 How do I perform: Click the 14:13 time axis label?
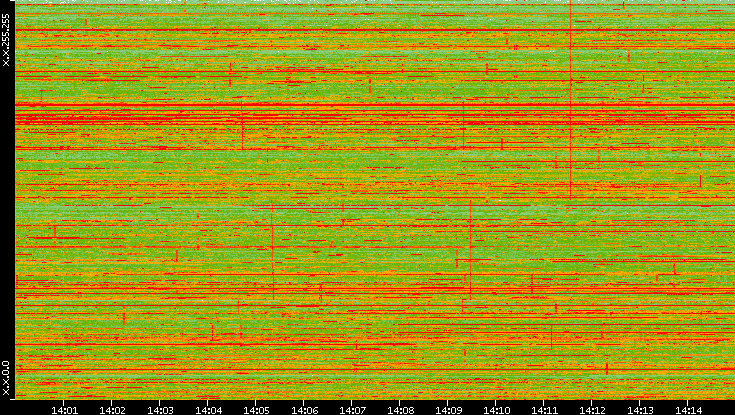[640, 410]
